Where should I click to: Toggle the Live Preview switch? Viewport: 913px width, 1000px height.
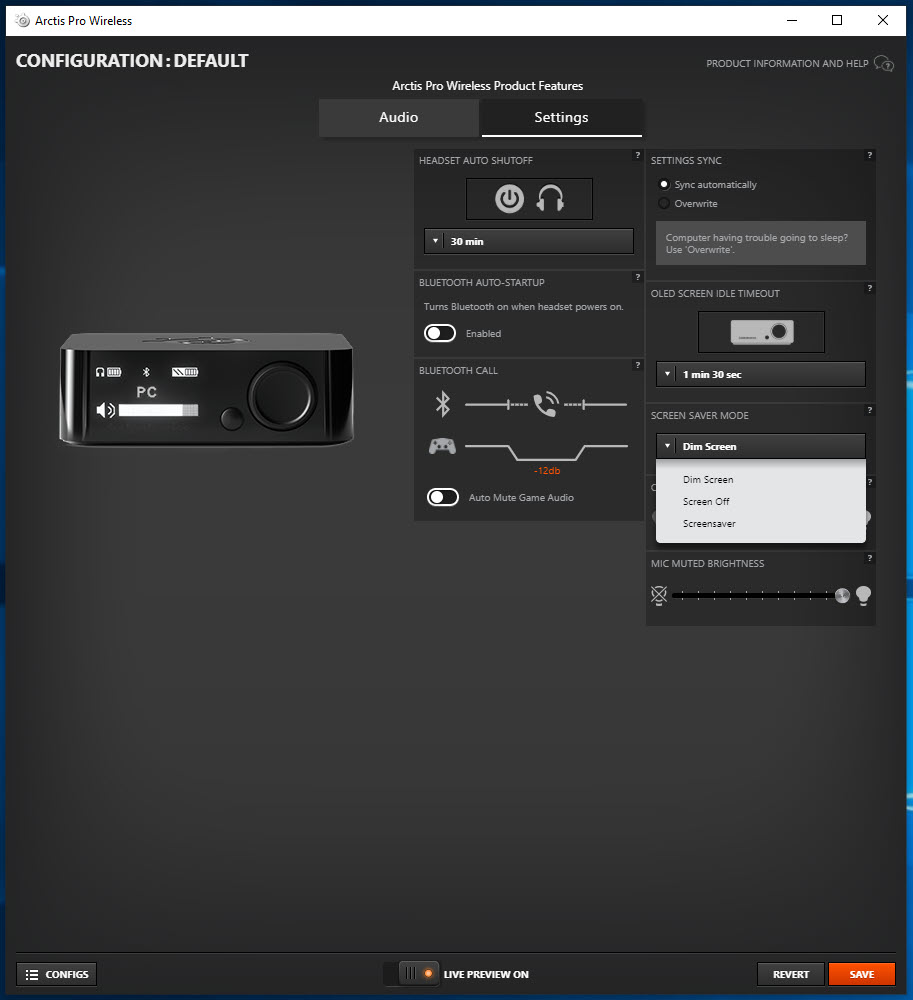[412, 974]
